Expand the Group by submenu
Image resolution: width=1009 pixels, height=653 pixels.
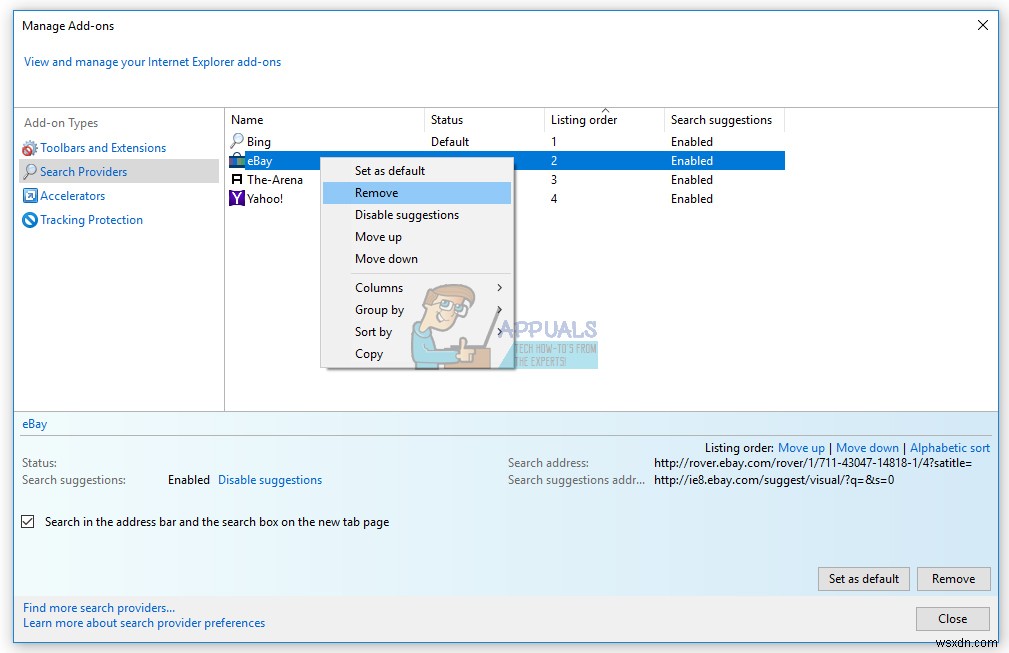[379, 310]
